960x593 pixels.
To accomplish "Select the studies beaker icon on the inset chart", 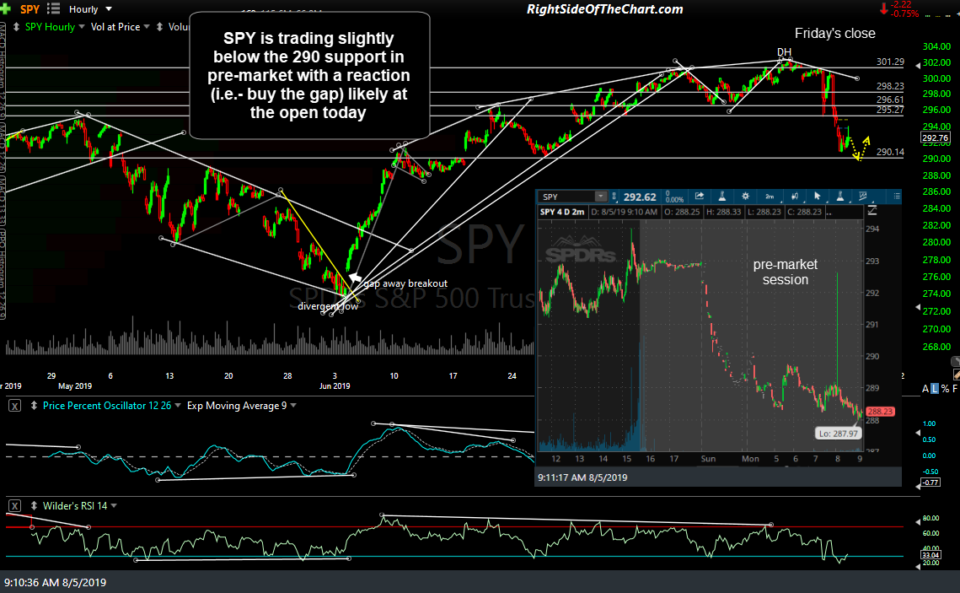I will 722,198.
